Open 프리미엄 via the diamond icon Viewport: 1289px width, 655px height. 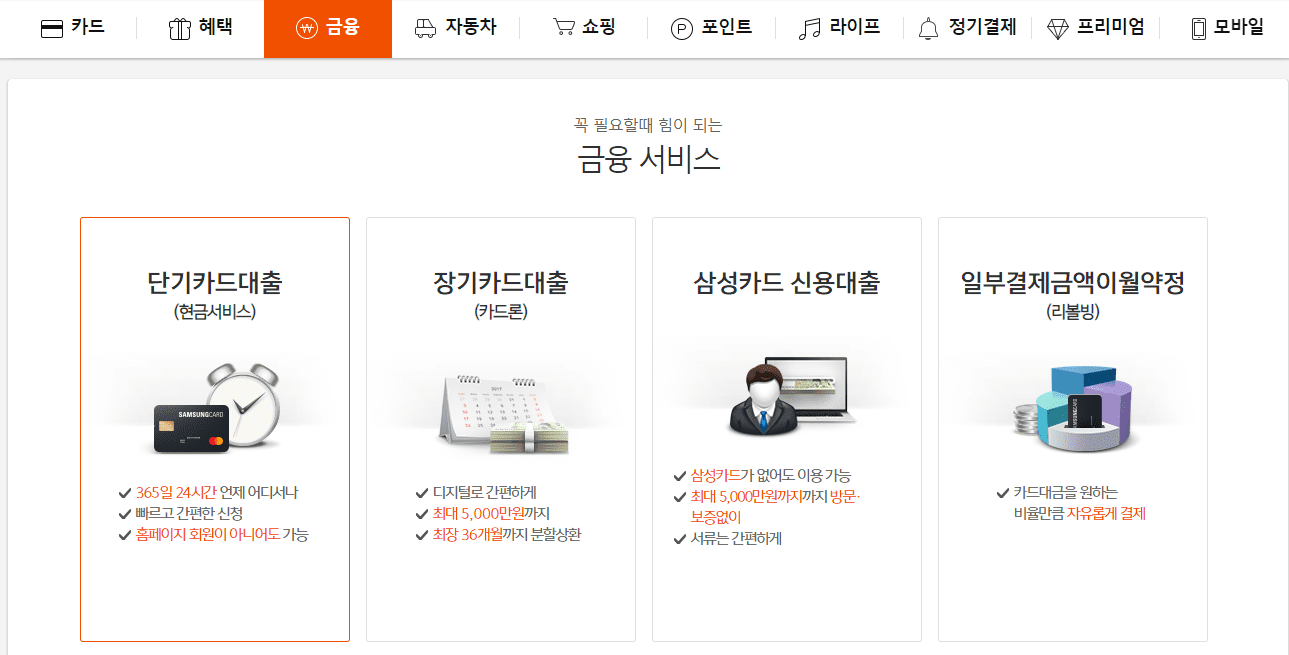(1055, 27)
